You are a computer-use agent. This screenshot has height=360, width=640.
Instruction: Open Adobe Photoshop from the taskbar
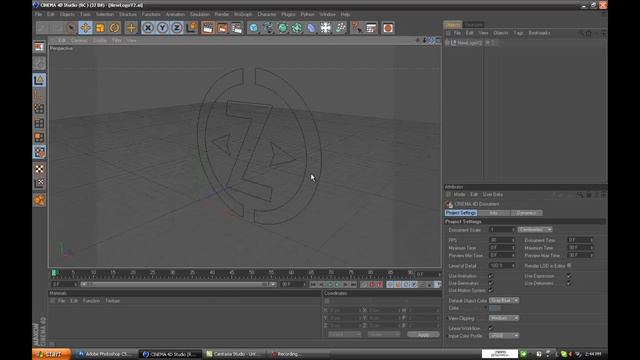coord(106,354)
